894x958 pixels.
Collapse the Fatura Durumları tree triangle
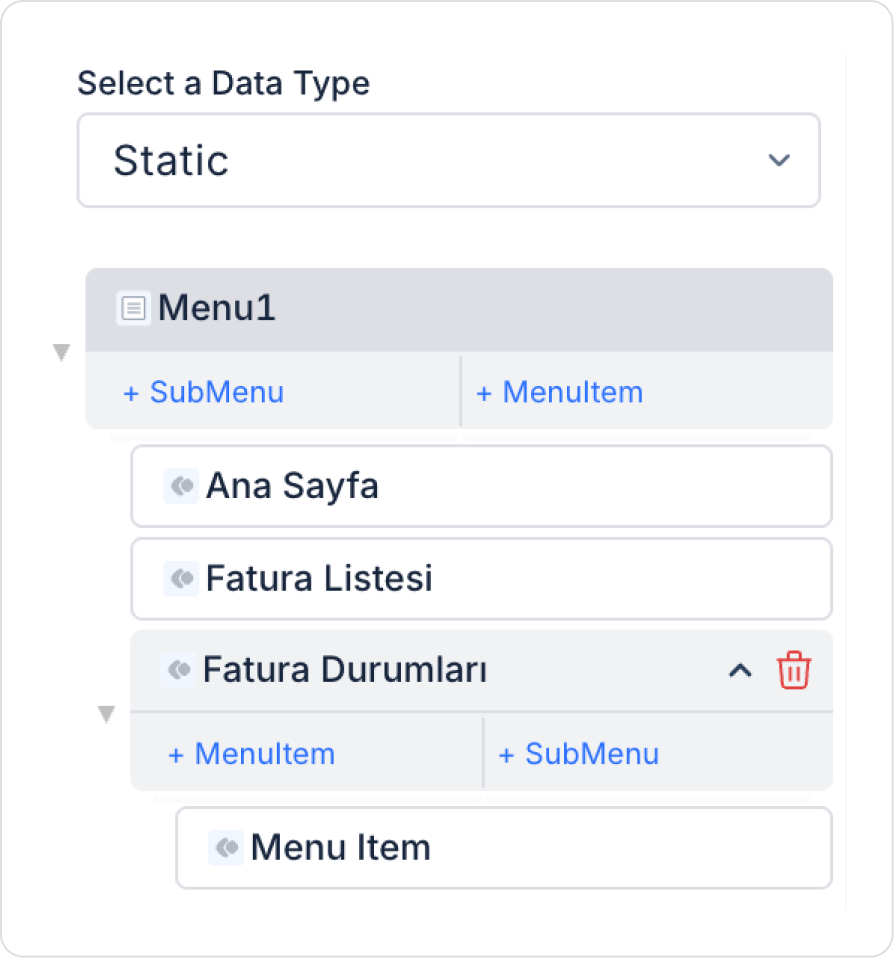click(107, 714)
